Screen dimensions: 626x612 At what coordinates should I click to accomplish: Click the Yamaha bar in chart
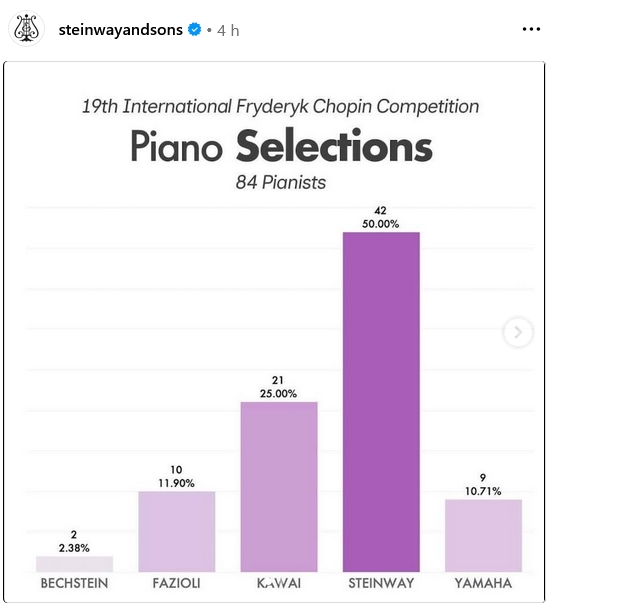(x=483, y=534)
